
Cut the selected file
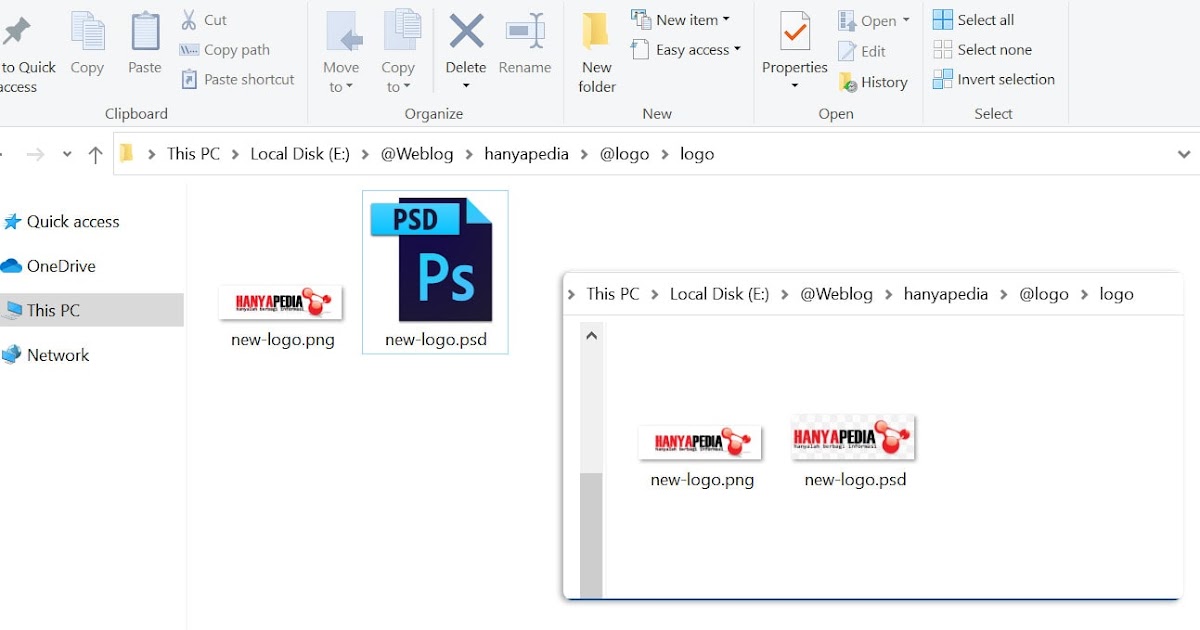click(204, 20)
